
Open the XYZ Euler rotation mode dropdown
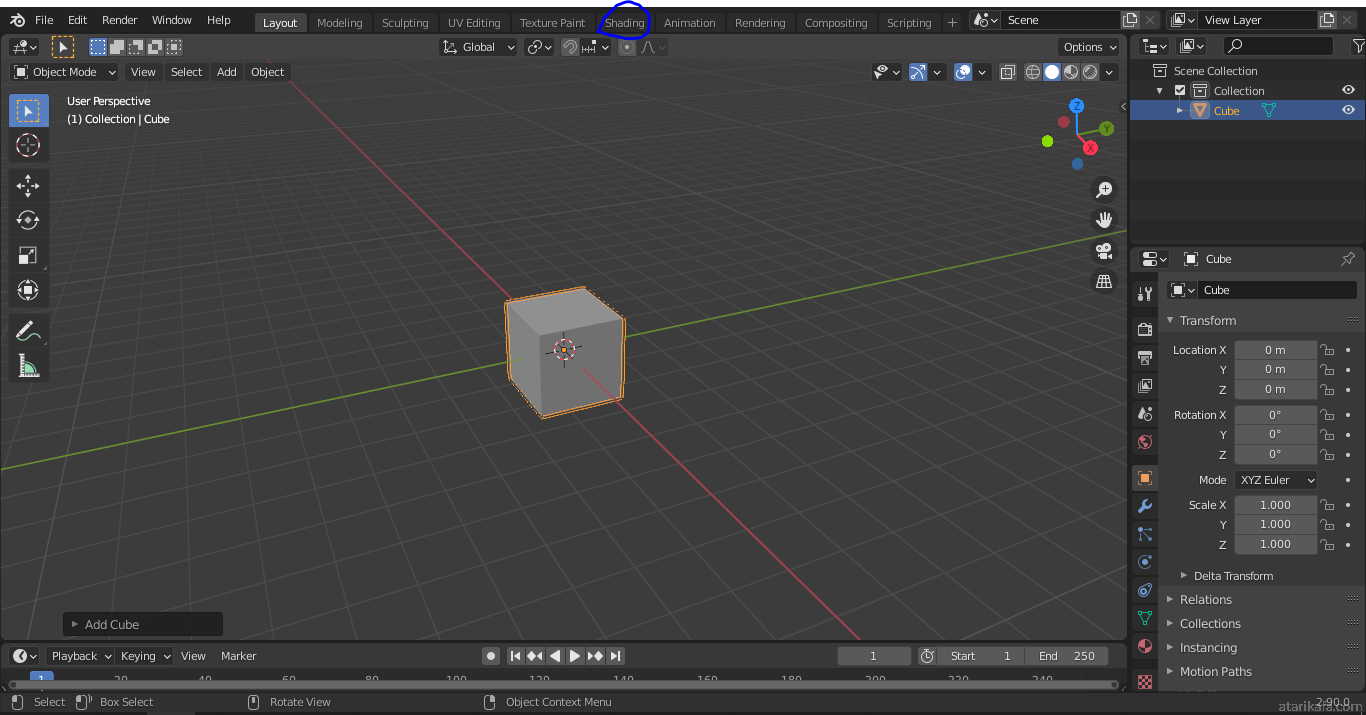(1277, 480)
